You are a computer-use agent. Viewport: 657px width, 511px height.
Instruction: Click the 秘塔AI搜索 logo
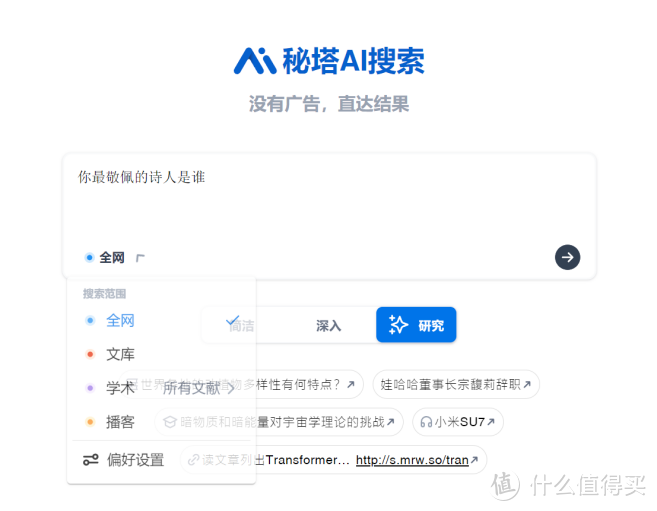pos(329,61)
